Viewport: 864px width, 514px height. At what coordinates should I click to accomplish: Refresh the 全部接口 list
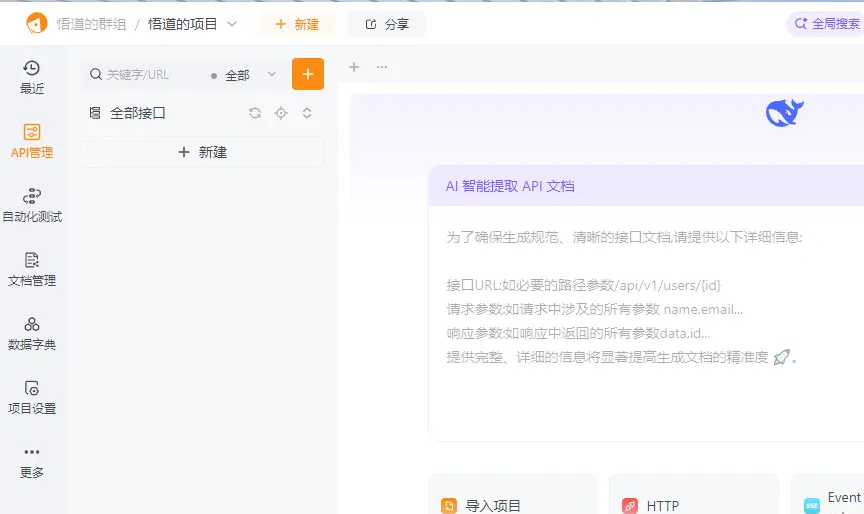255,113
